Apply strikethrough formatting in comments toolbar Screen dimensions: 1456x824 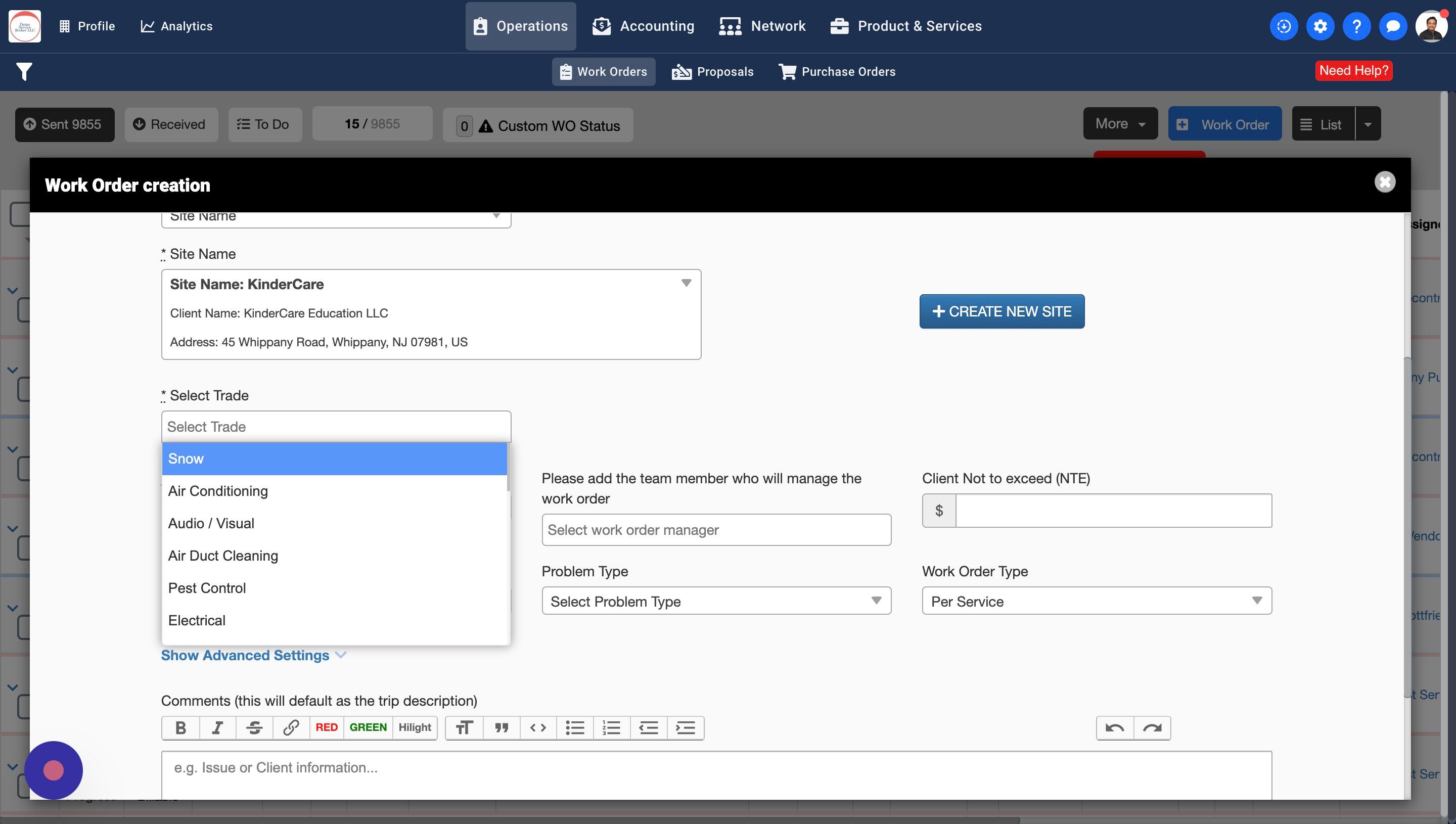point(254,728)
